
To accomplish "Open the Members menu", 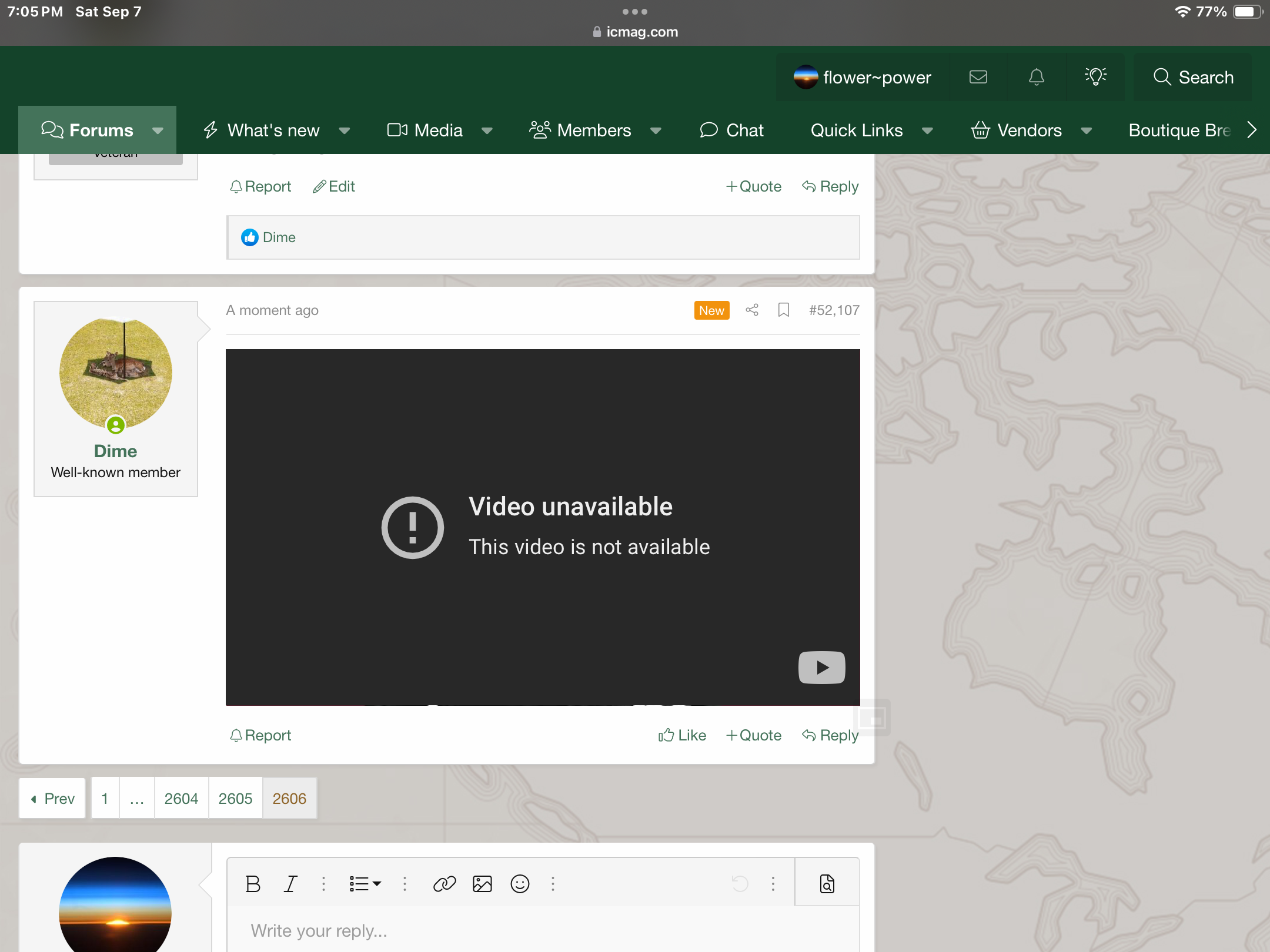I will (580, 130).
